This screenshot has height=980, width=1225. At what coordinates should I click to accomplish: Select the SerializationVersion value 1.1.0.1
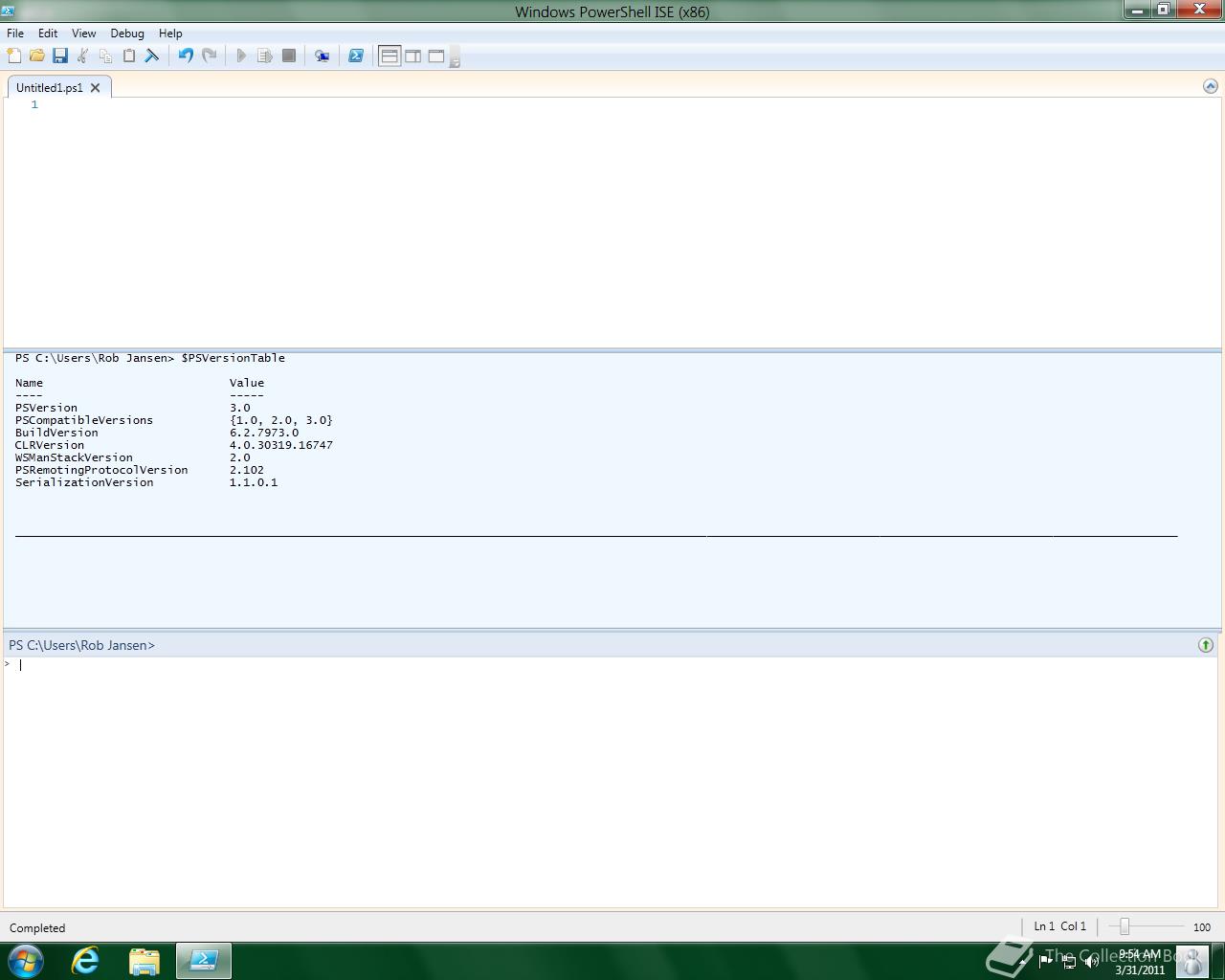(254, 482)
